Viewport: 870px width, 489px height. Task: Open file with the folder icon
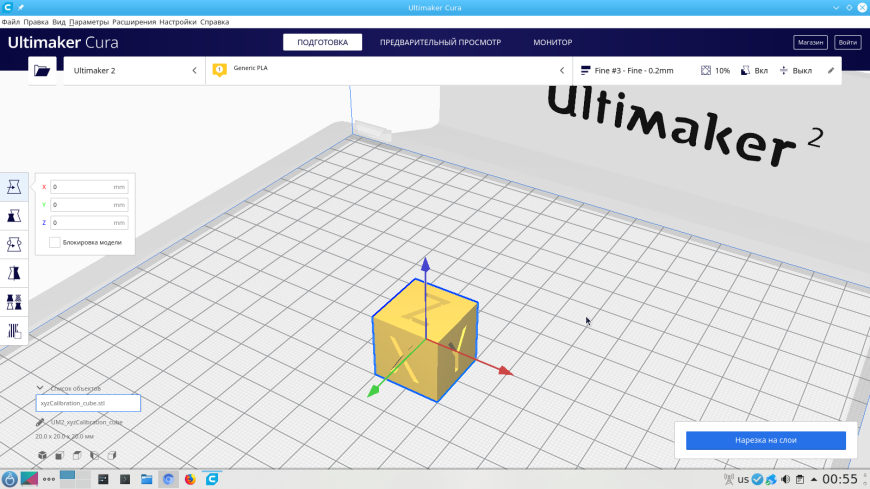click(42, 70)
